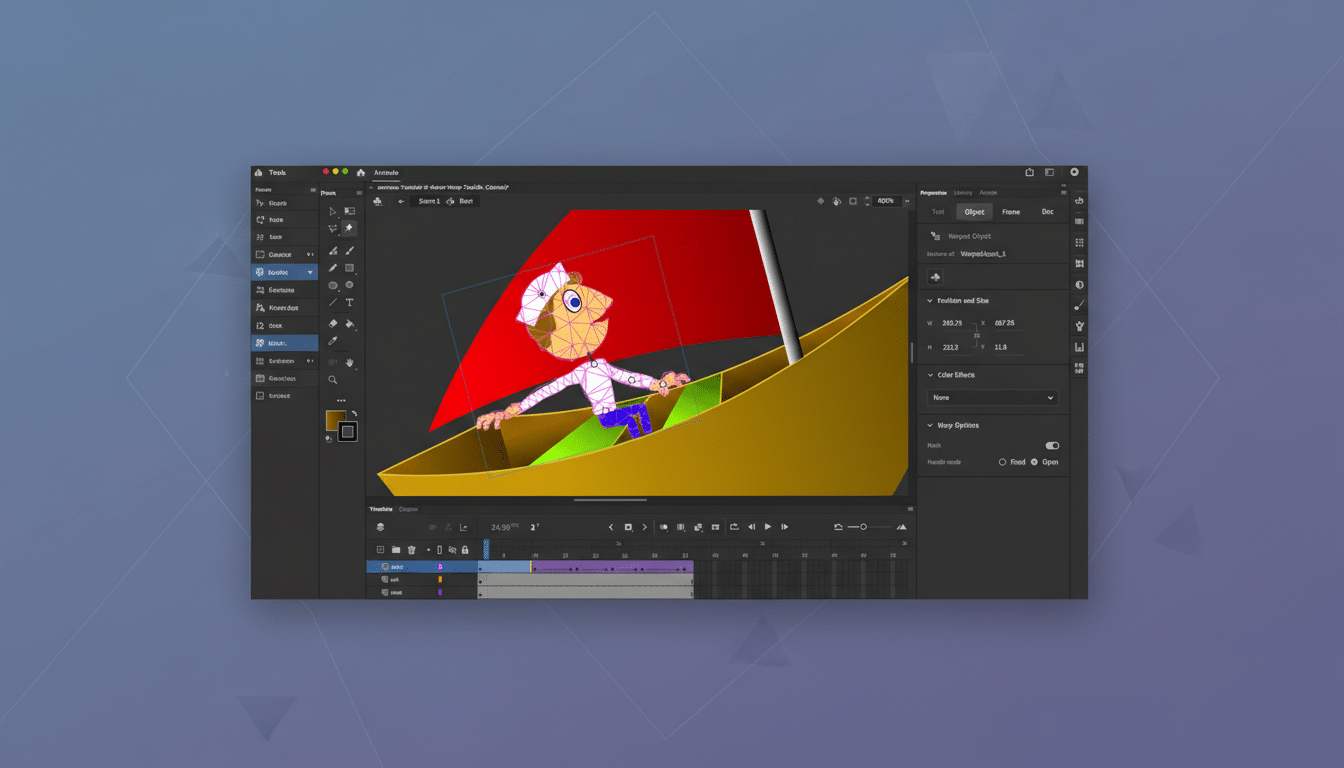Open the Output tab beside Timeline

(x=408, y=508)
